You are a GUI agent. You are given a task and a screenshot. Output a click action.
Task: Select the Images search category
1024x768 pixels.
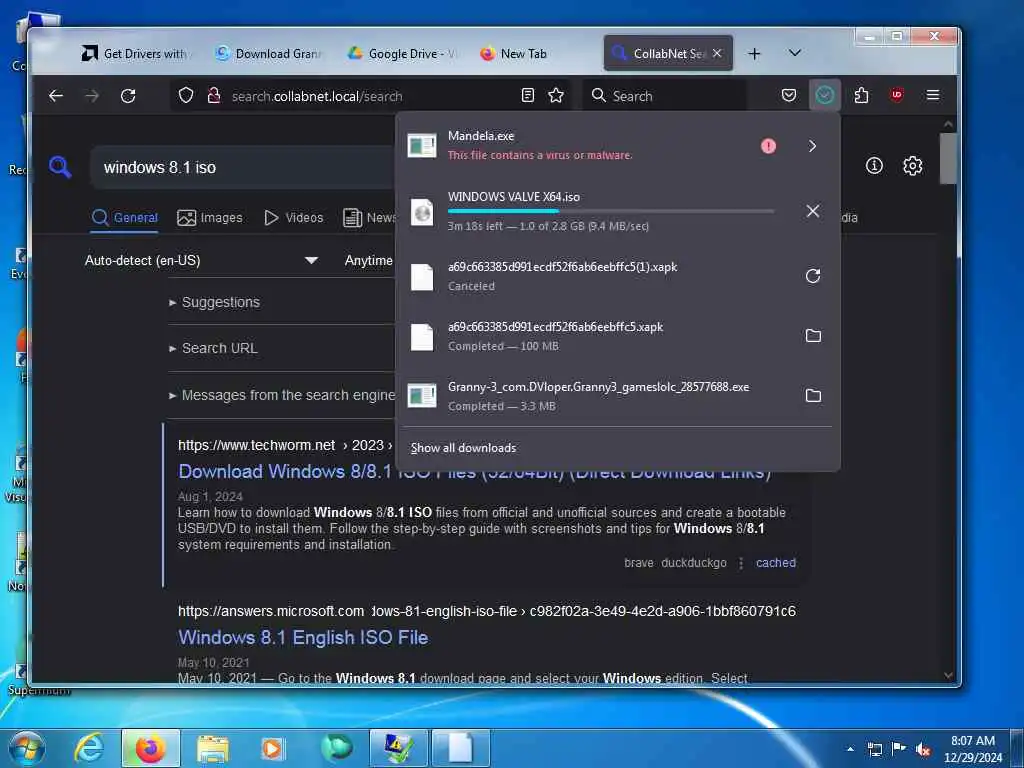click(x=210, y=218)
